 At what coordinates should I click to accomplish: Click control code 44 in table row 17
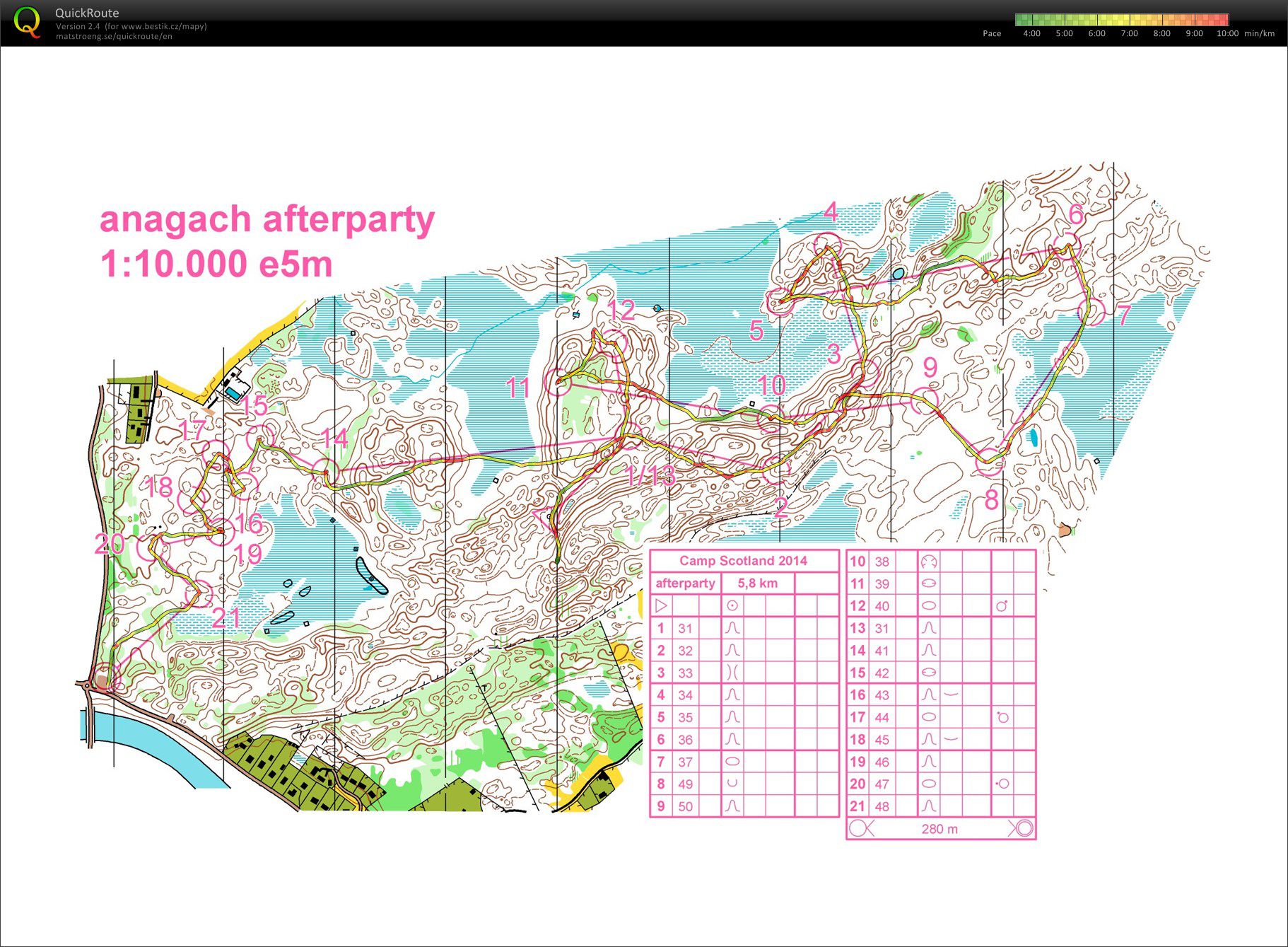click(882, 717)
